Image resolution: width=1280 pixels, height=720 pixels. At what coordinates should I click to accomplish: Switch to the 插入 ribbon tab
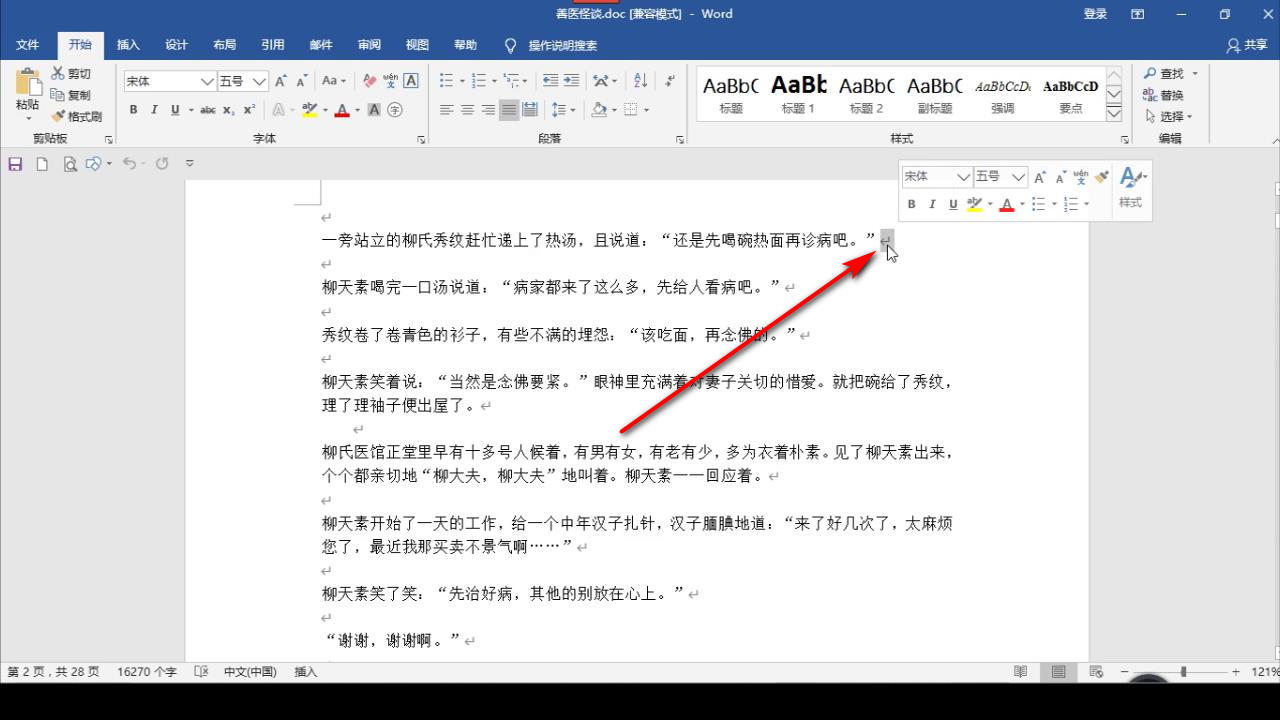click(128, 45)
